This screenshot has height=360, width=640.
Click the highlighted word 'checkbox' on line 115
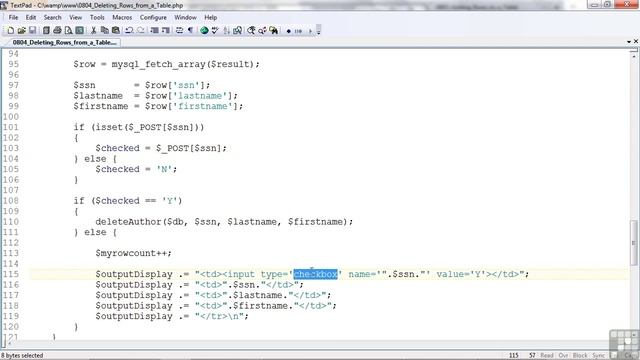coord(316,274)
